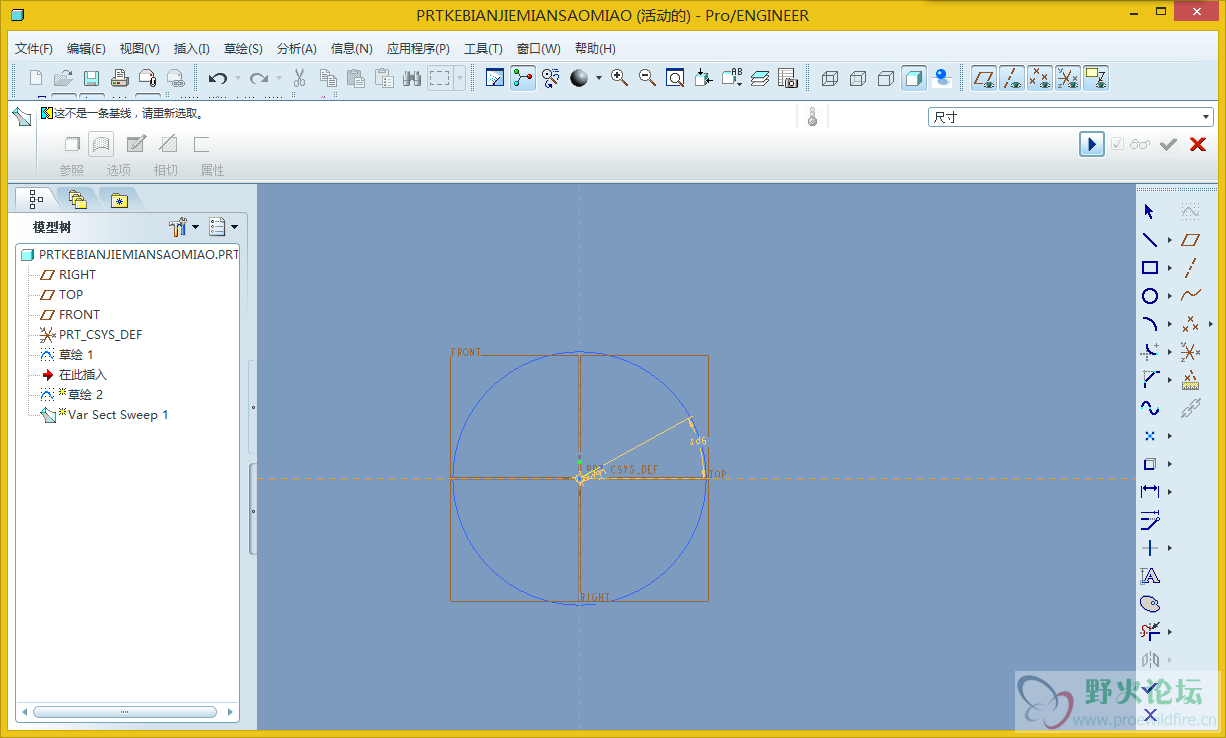Open a file with the folder icon
1226x738 pixels.
(63, 78)
